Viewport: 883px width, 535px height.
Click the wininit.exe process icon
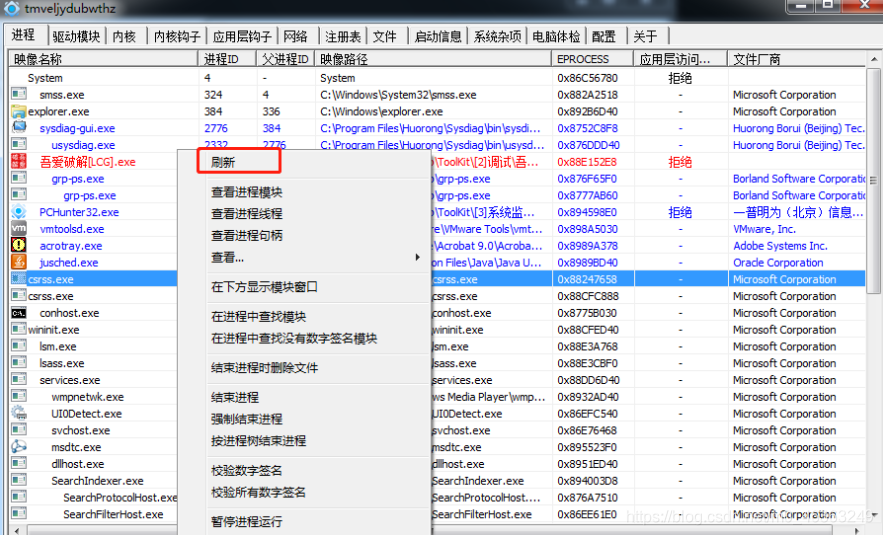tap(19, 329)
